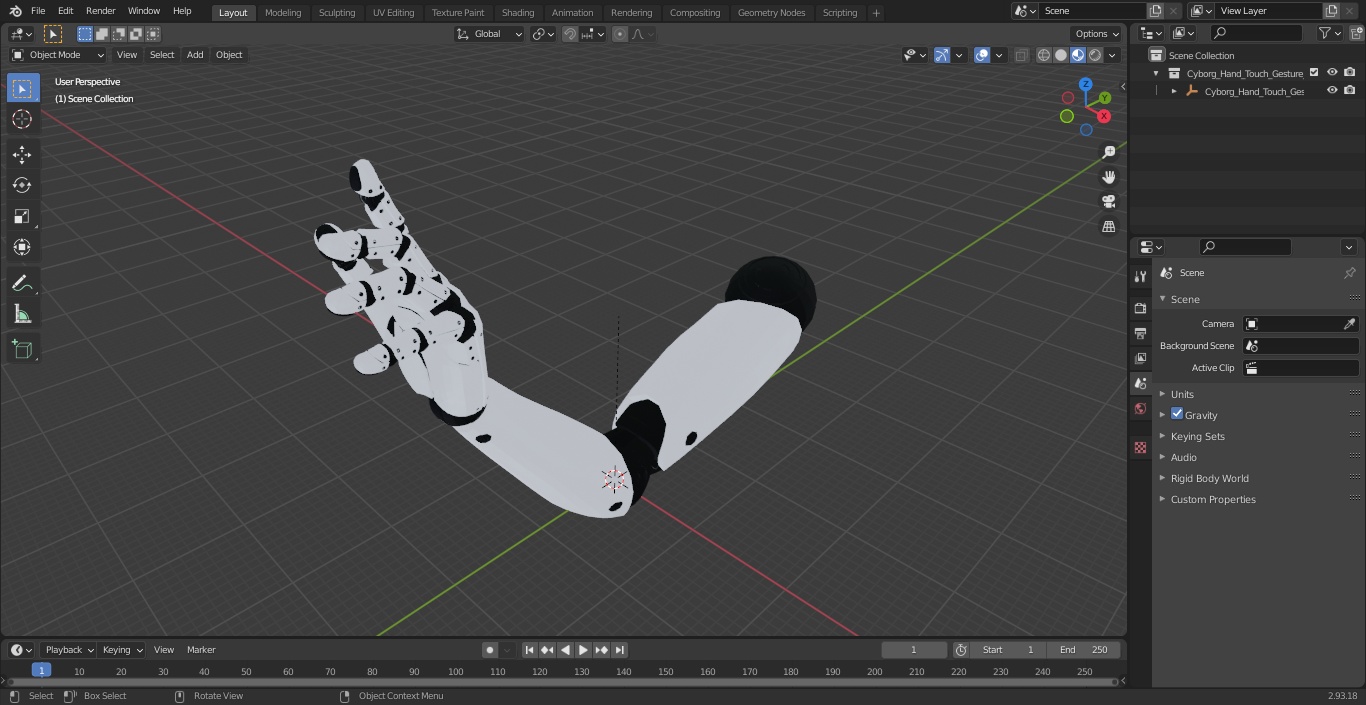The height and width of the screenshot is (705, 1366).
Task: Set selection mode to Intersect
Action: point(153,34)
